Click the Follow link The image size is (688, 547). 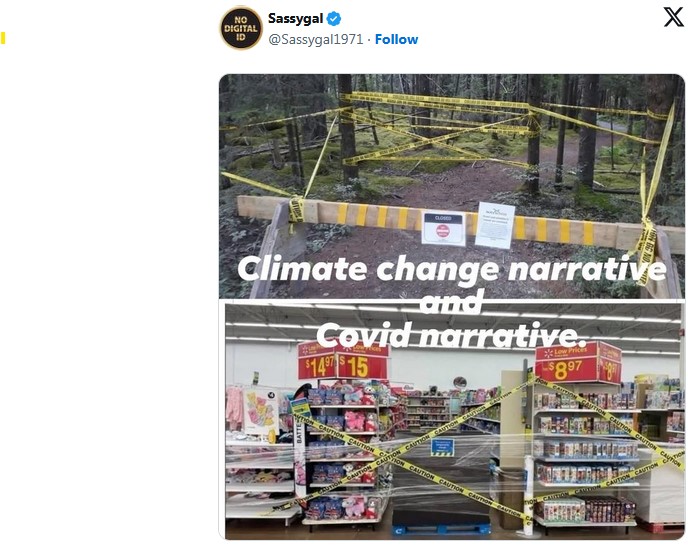point(397,39)
